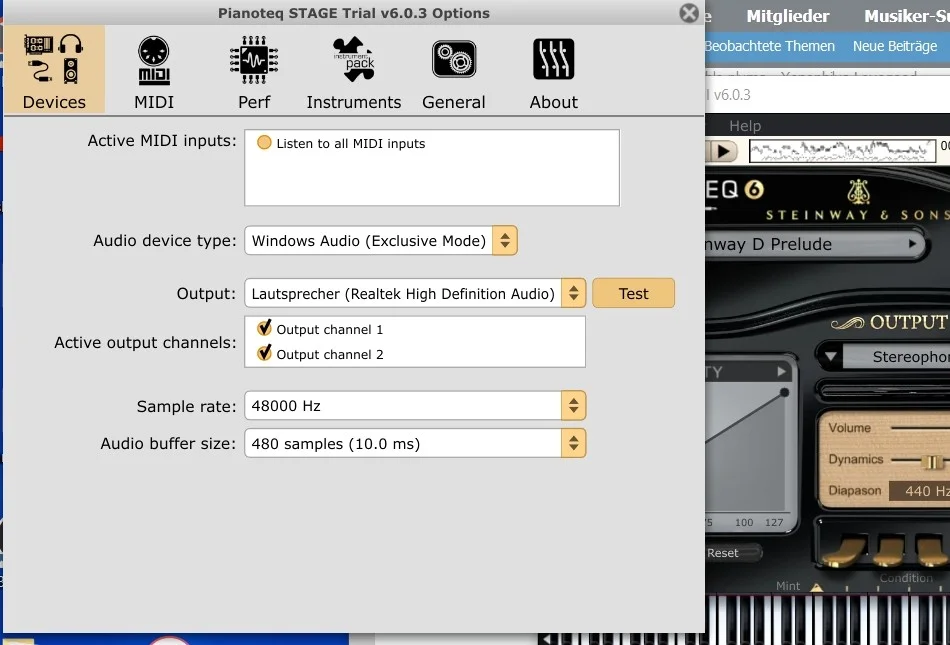
Task: Open the MIDI settings icon
Action: point(154,59)
